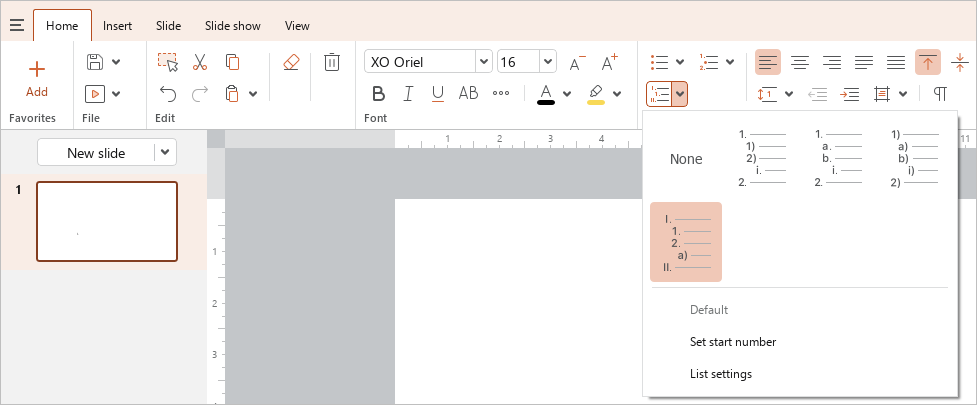Open the Slide tab

pyautogui.click(x=168, y=26)
